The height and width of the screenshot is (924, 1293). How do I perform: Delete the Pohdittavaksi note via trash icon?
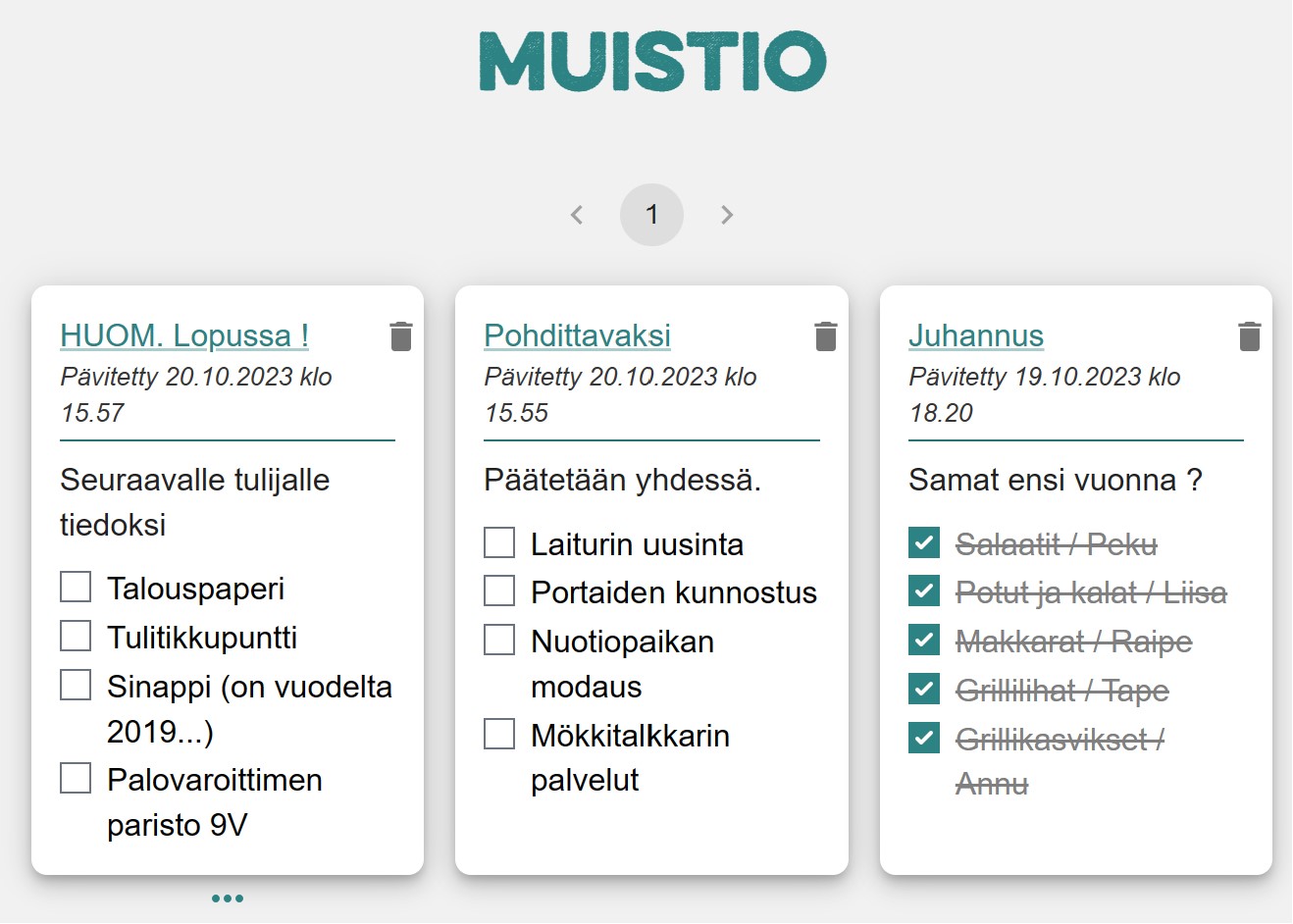(x=826, y=336)
